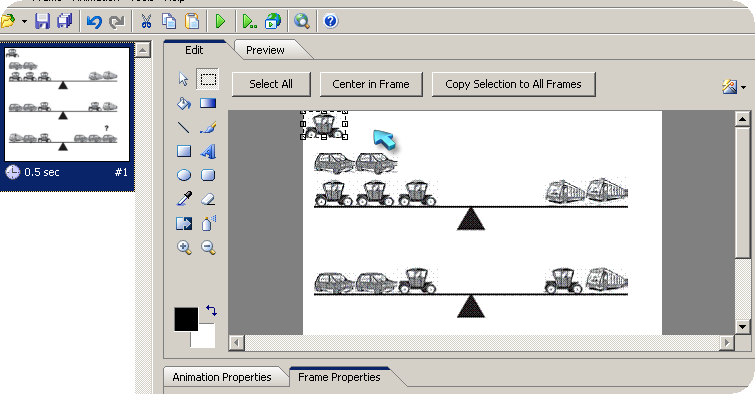The image size is (755, 394).
Task: Click the black foreground color swatch
Action: [x=186, y=319]
